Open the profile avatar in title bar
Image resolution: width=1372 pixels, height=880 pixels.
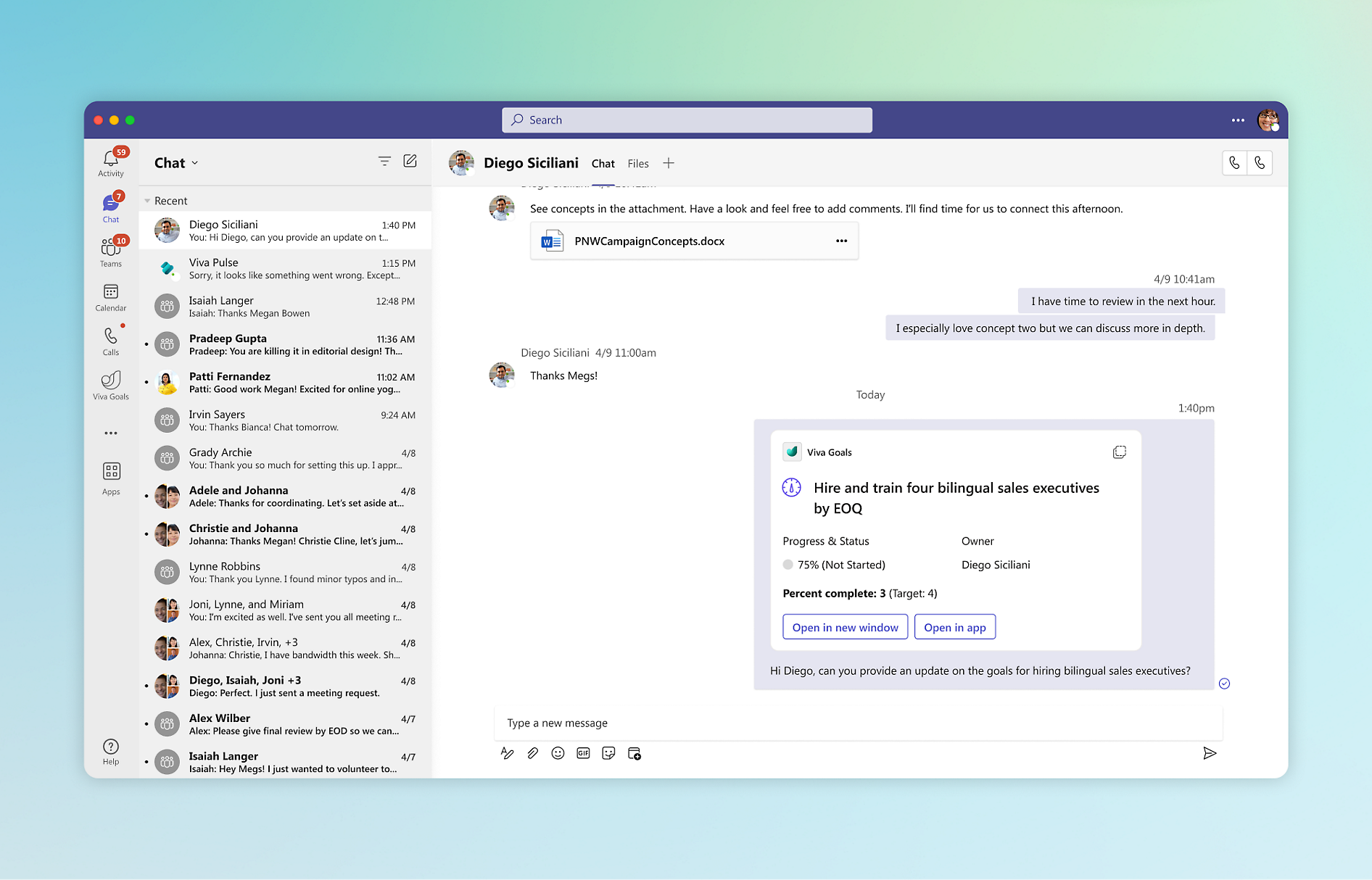pyautogui.click(x=1268, y=120)
